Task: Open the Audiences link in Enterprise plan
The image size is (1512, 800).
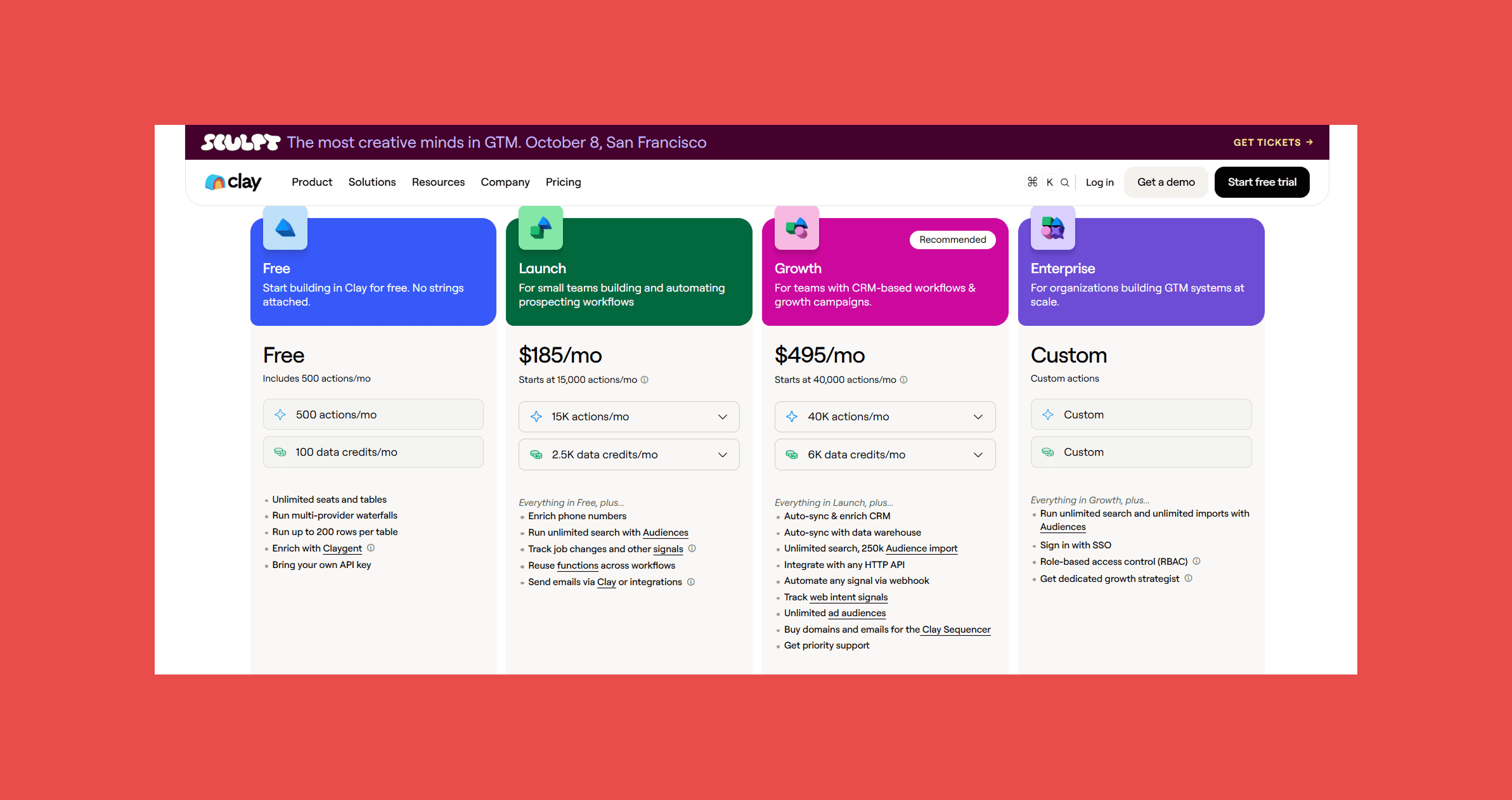Action: point(1063,527)
